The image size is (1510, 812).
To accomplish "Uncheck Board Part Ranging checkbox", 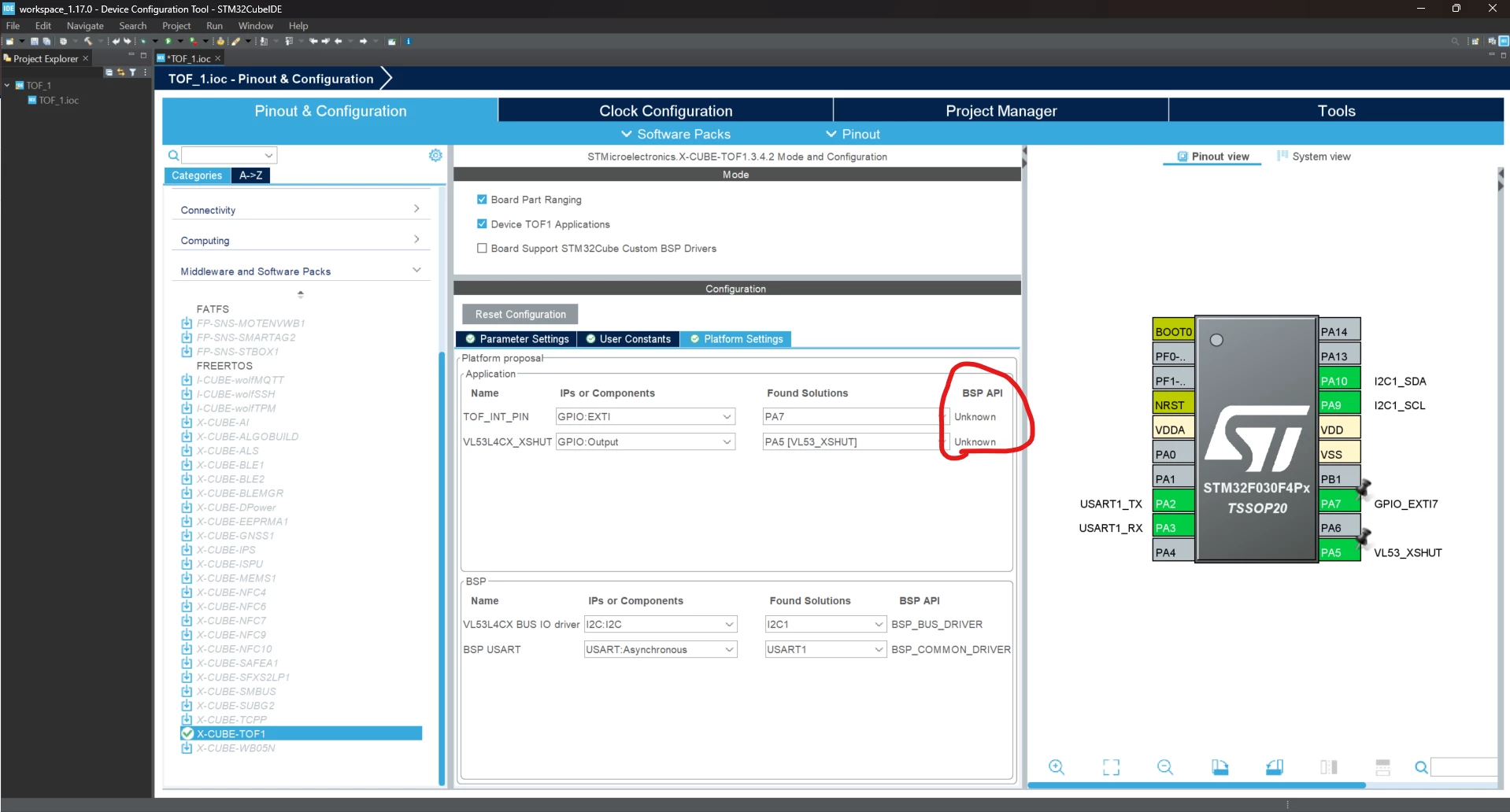I will (482, 200).
